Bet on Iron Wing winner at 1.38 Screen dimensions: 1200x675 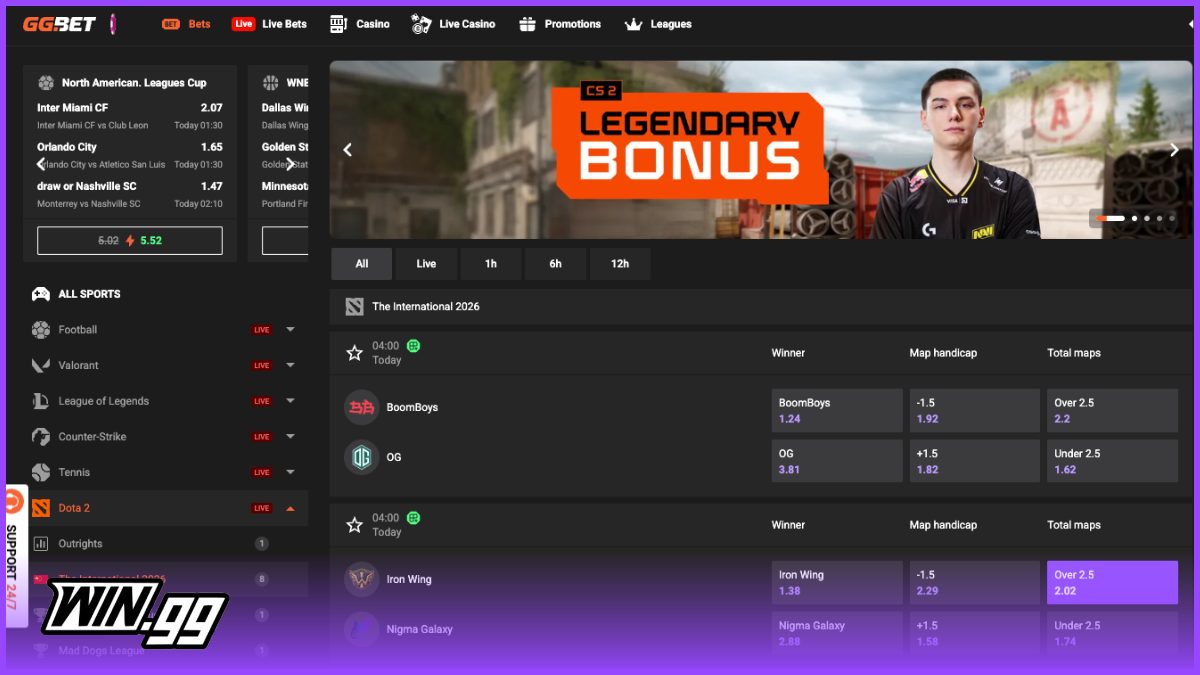point(837,583)
